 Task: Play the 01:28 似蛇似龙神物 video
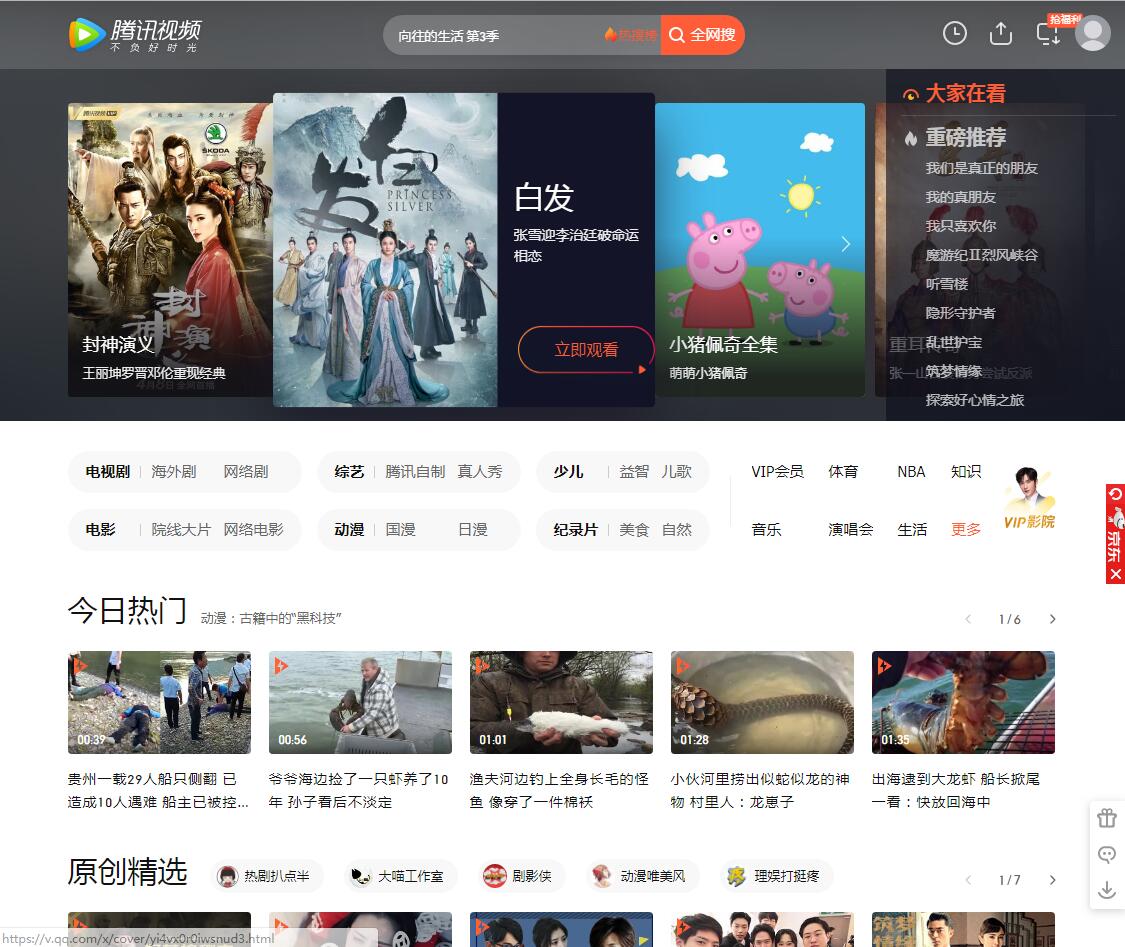tap(762, 702)
